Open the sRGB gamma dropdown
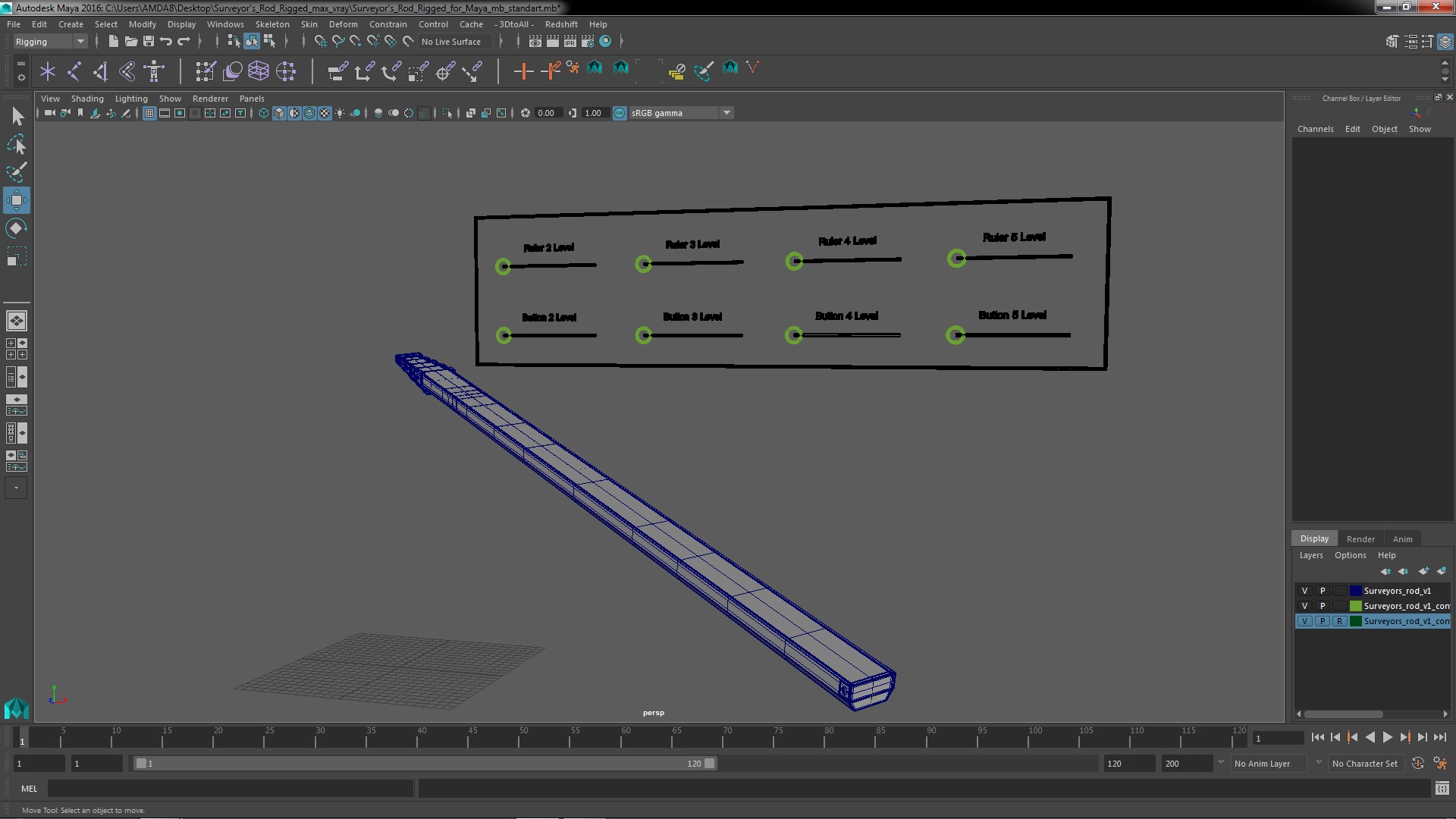Viewport: 1456px width, 819px height. coord(680,113)
